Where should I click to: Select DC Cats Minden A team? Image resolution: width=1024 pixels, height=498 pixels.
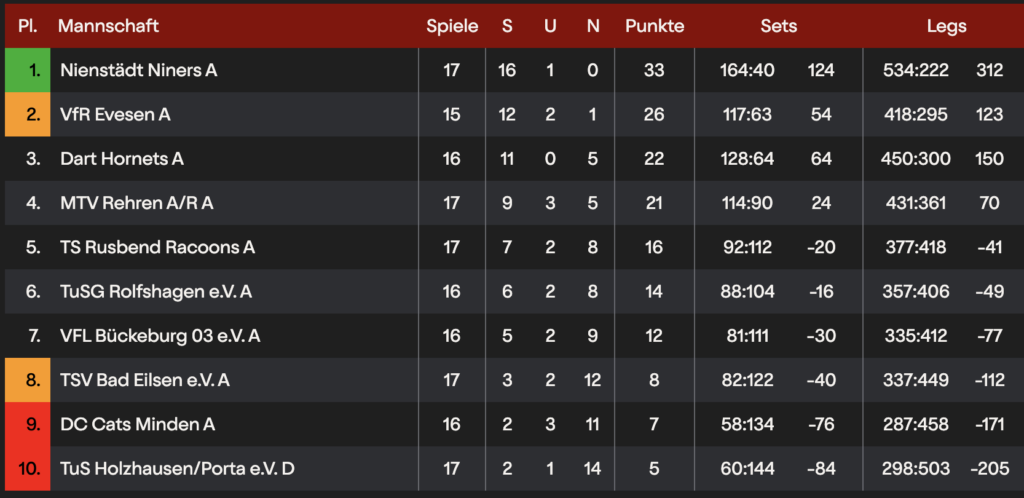click(137, 424)
